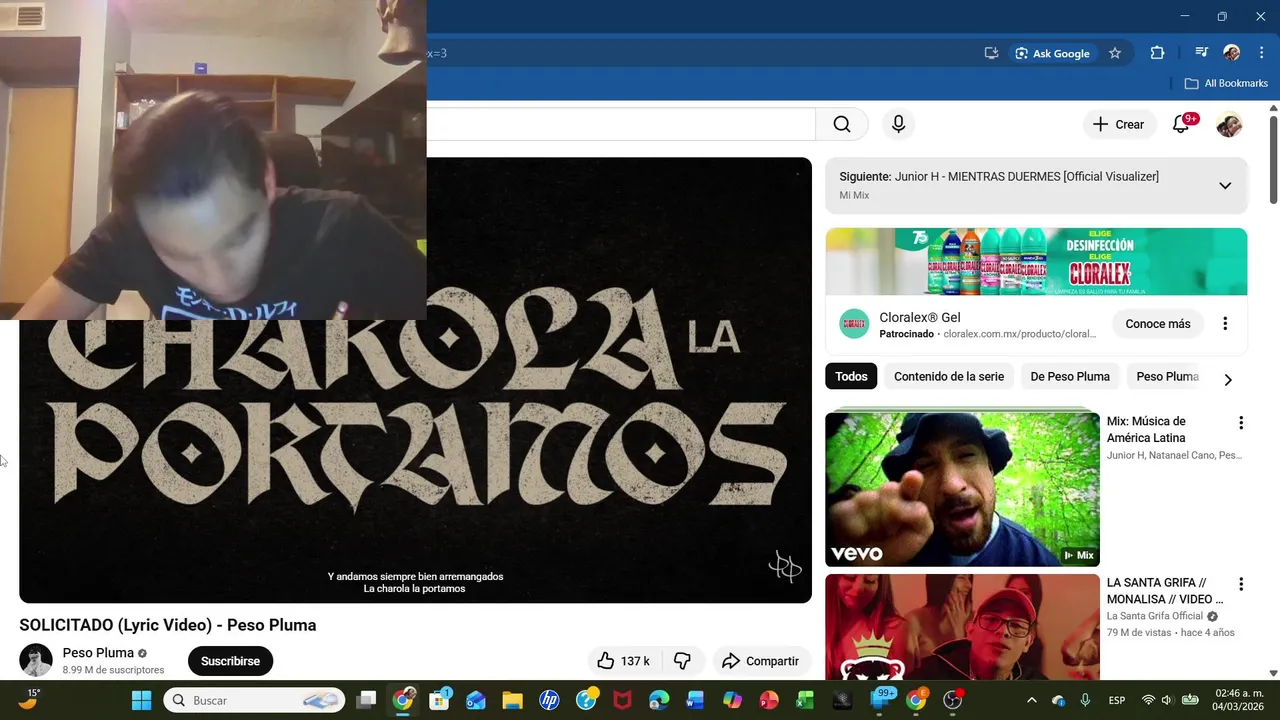The image size is (1280, 720).
Task: Select the De Peso Pluma chip
Action: click(1070, 376)
